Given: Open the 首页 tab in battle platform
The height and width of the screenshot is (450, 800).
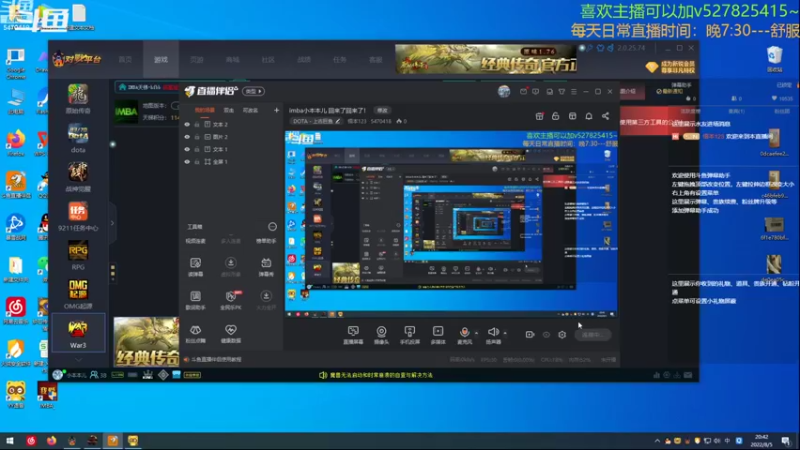Looking at the screenshot, I should coord(125,60).
